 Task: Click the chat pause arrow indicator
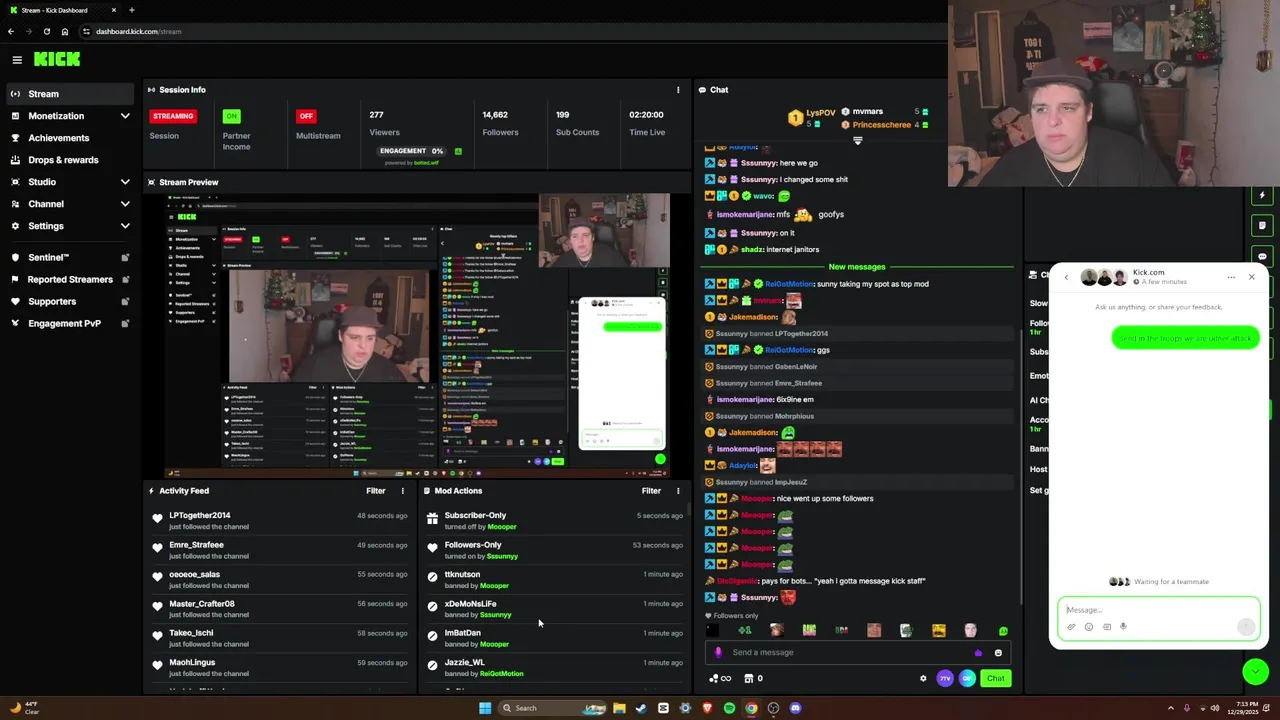(857, 141)
